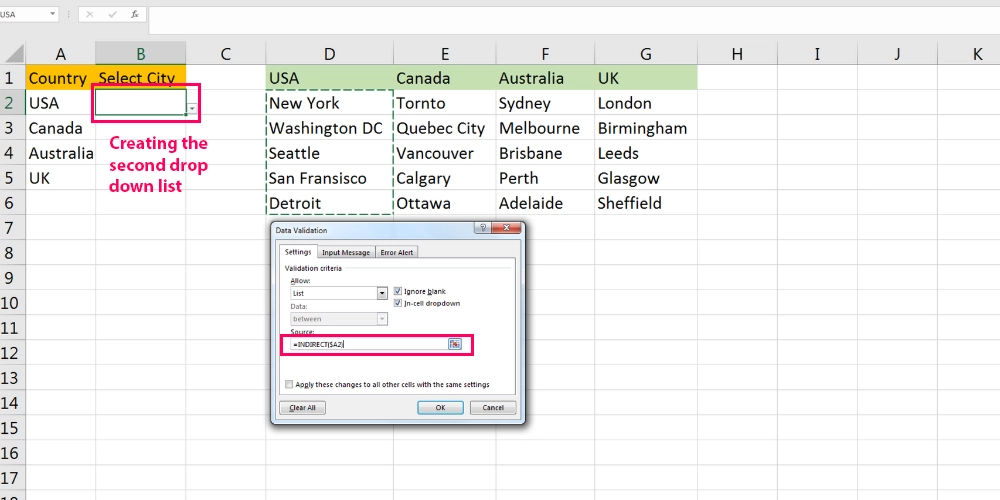Viewport: 1000px width, 500px height.
Task: Select the column D header
Action: click(x=329, y=54)
